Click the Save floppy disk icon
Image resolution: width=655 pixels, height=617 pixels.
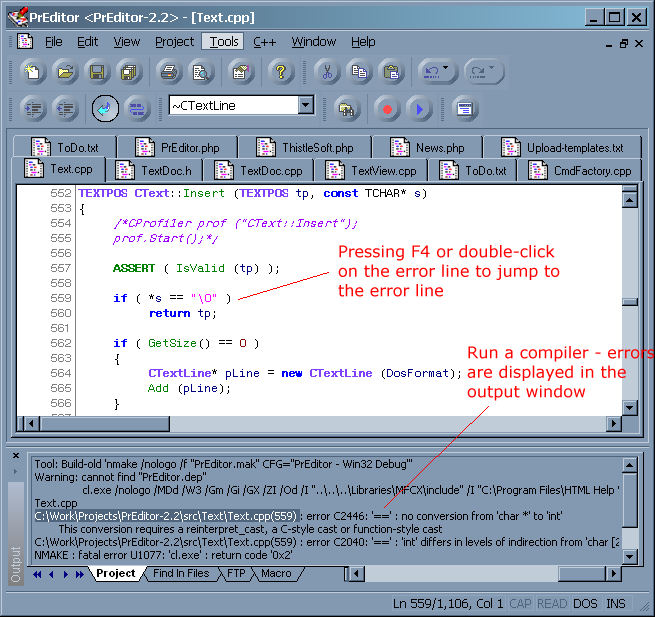click(x=97, y=72)
